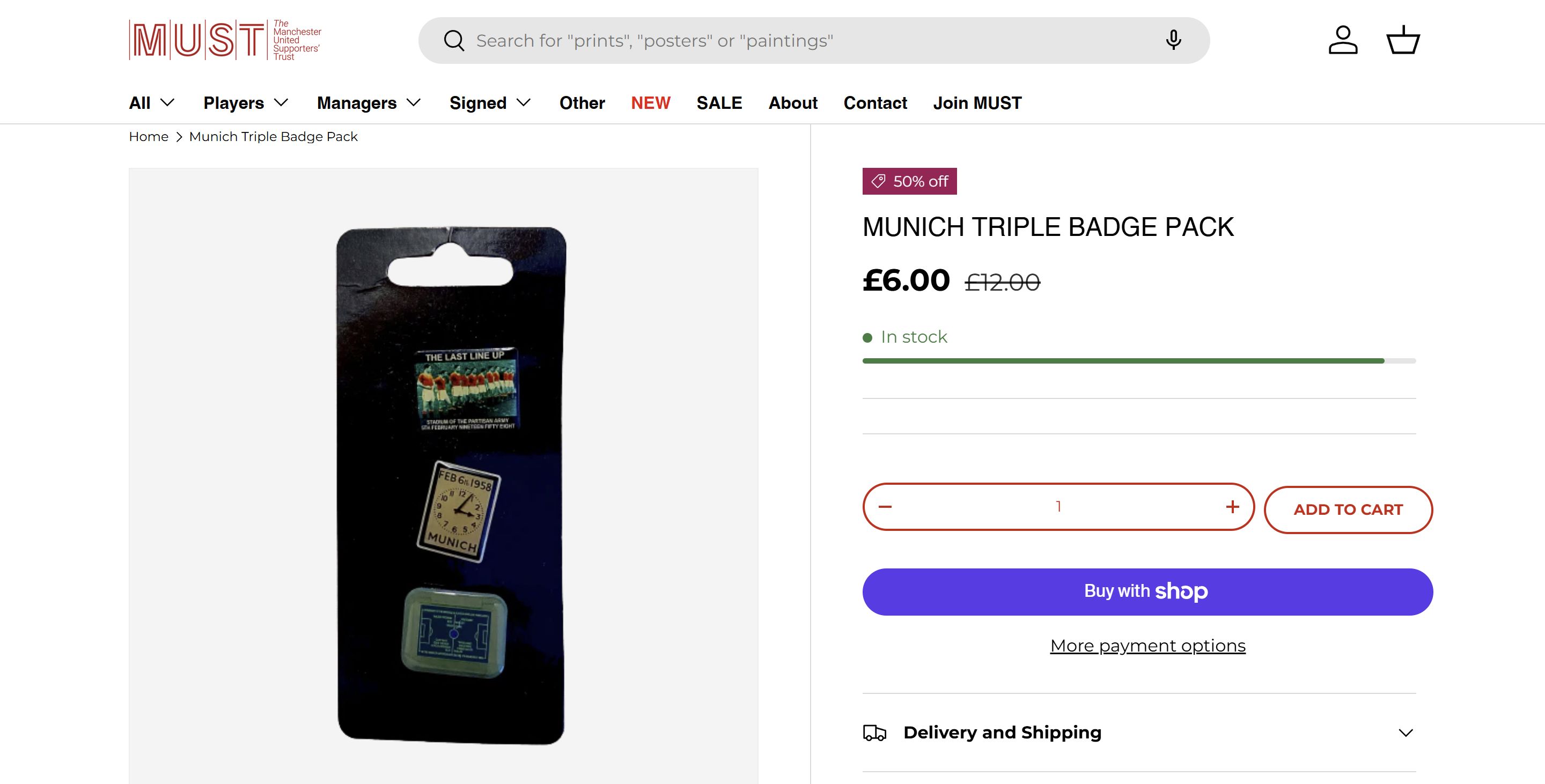Expand the Players menu dropdown

pyautogui.click(x=246, y=103)
